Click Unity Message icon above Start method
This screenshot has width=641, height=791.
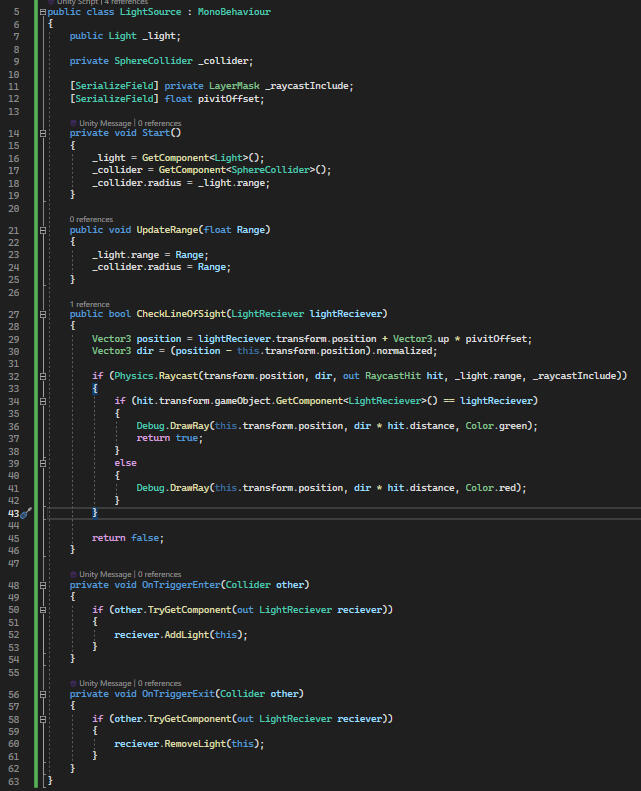(x=73, y=122)
